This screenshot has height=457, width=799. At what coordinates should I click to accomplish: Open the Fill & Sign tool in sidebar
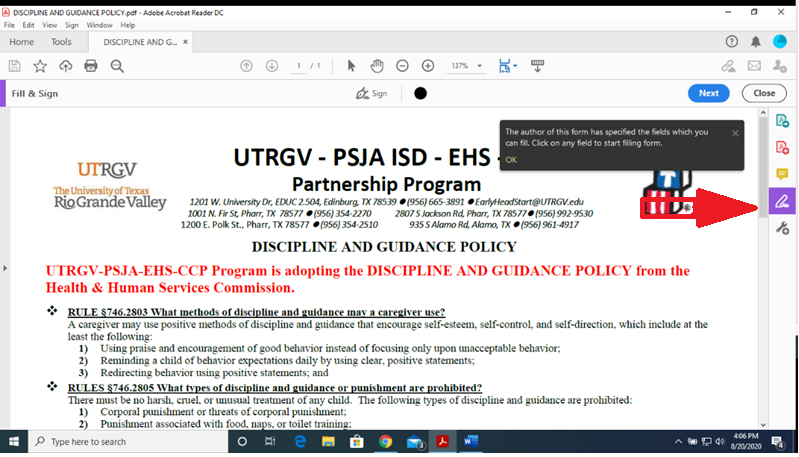click(x=782, y=202)
